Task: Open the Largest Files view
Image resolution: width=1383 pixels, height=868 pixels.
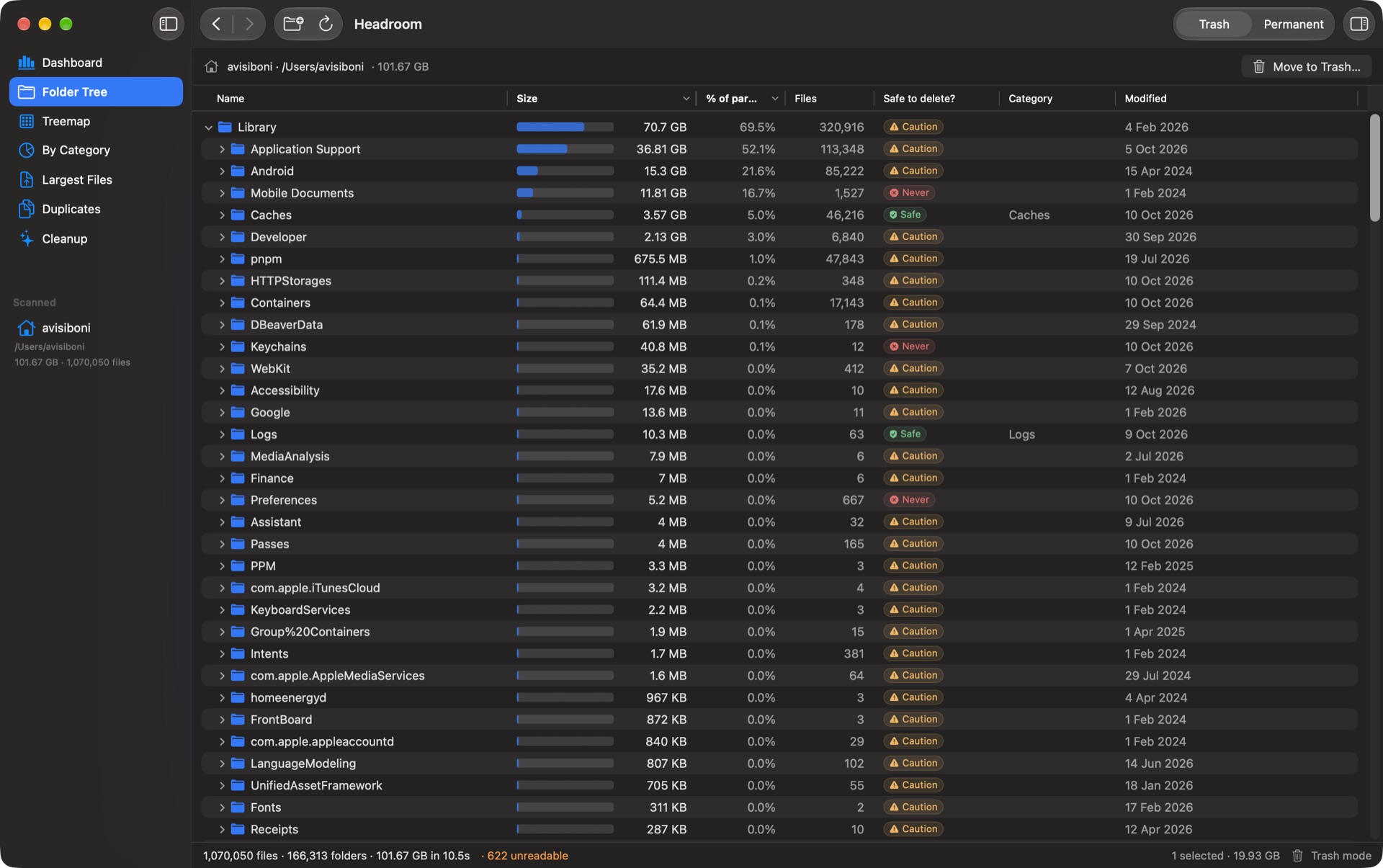Action: (96, 179)
